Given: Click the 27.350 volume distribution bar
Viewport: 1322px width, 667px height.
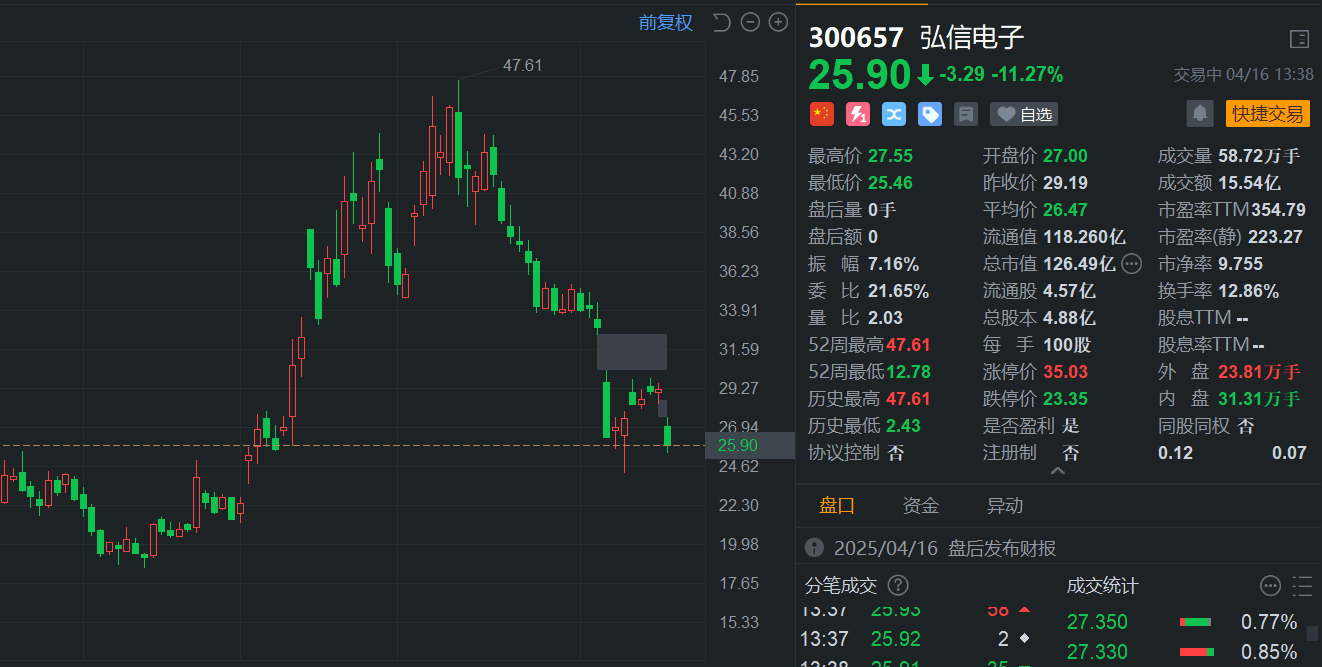Looking at the screenshot, I should click(x=1197, y=622).
